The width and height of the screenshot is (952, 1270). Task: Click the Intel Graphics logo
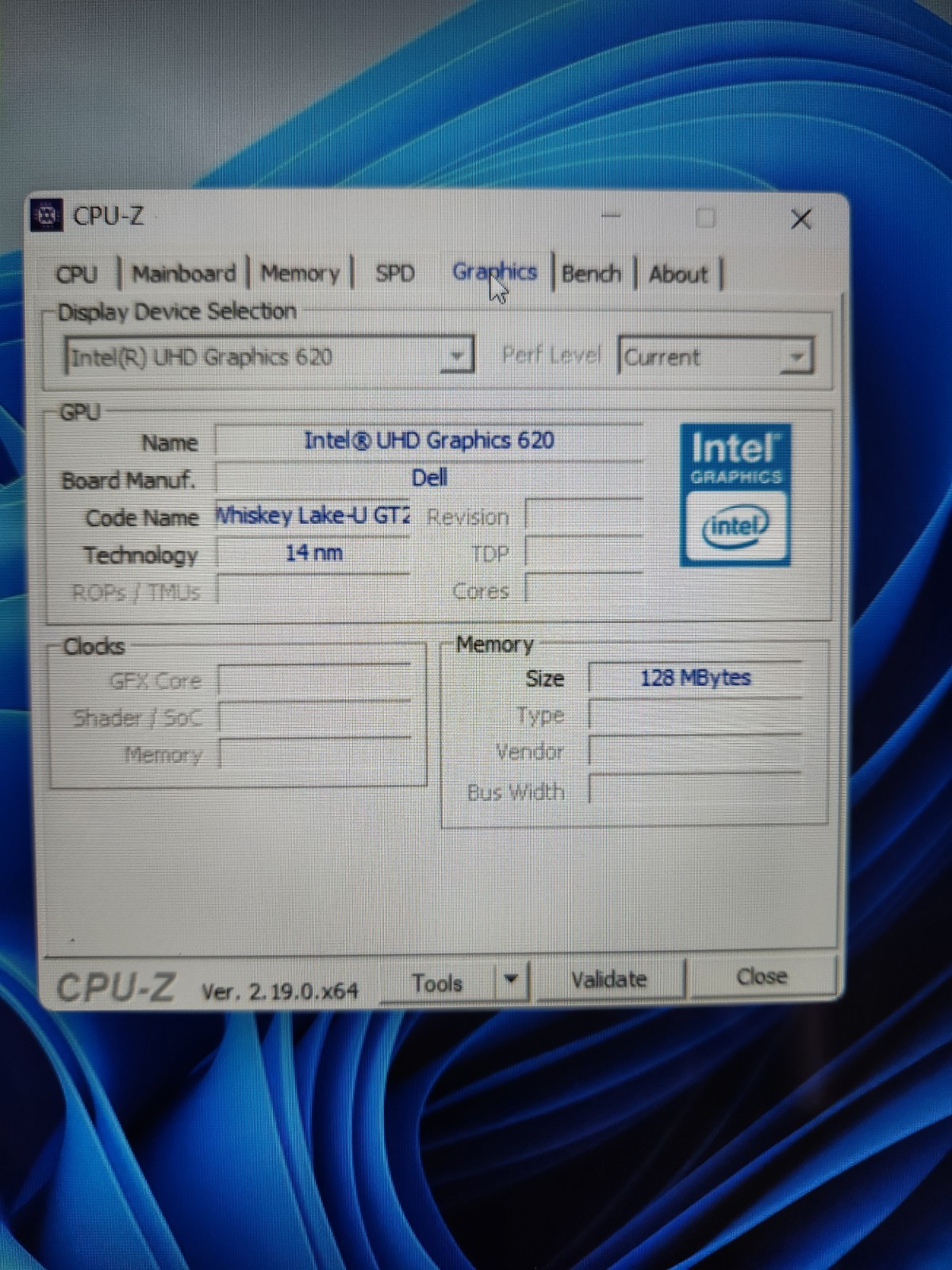735,495
